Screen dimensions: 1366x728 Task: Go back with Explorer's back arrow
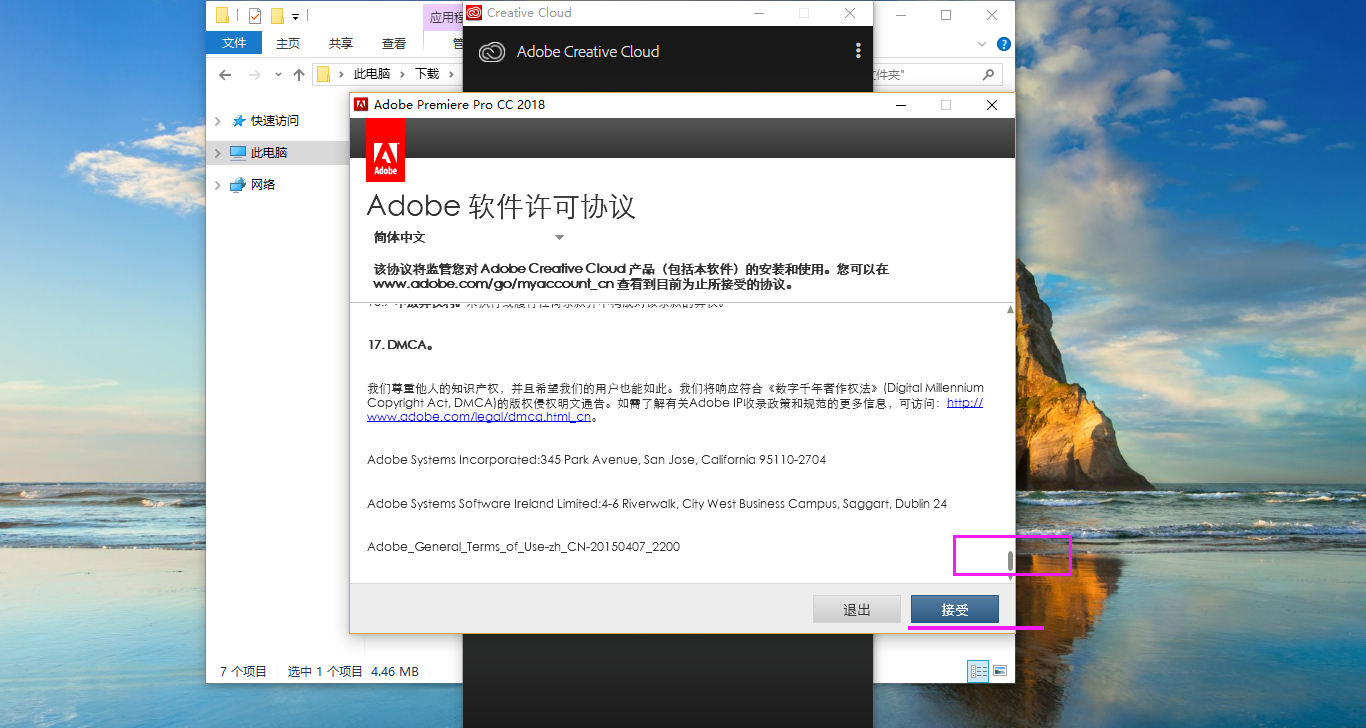click(225, 75)
